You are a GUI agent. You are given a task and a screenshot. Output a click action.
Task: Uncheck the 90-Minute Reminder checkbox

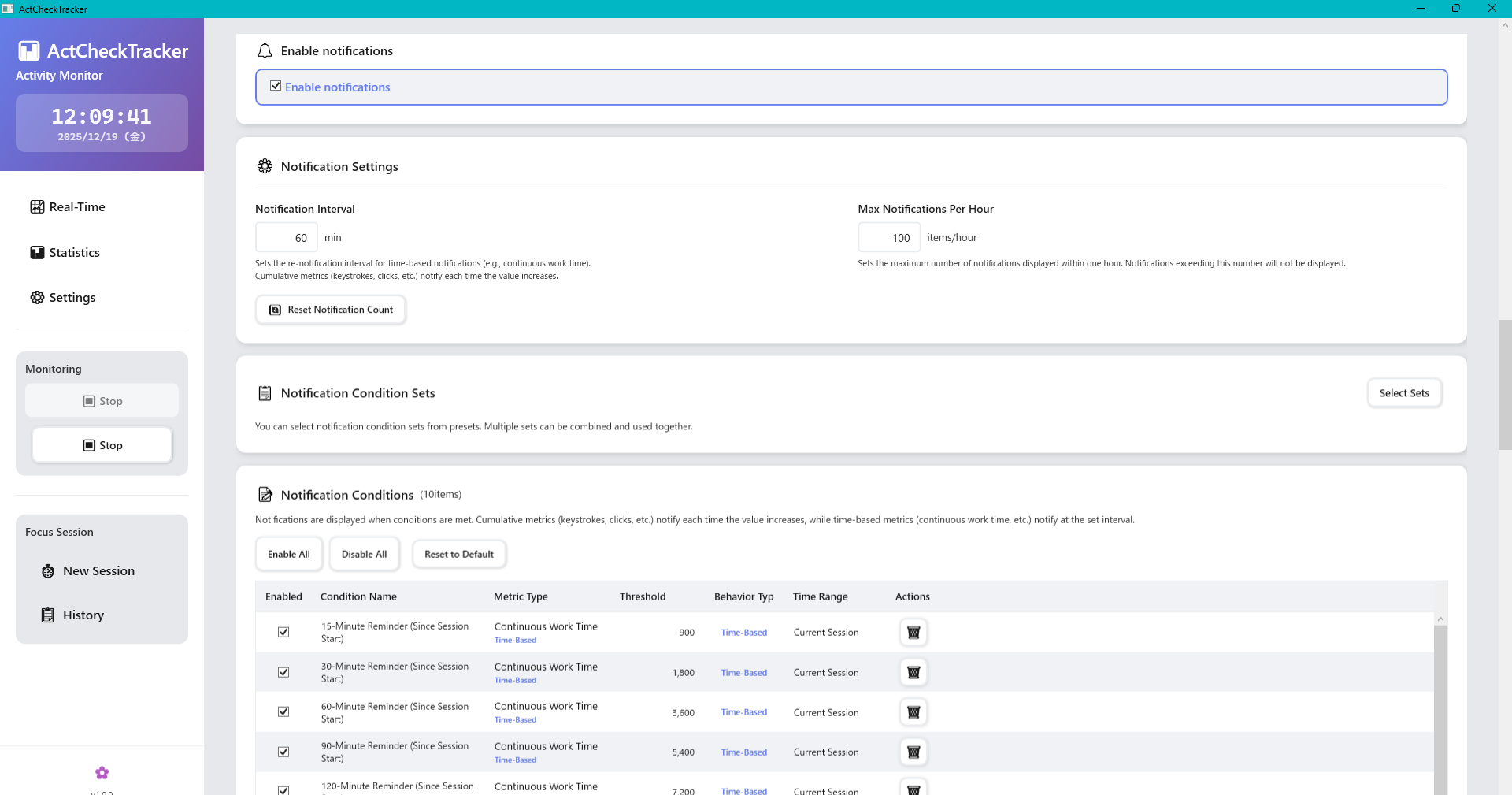283,752
